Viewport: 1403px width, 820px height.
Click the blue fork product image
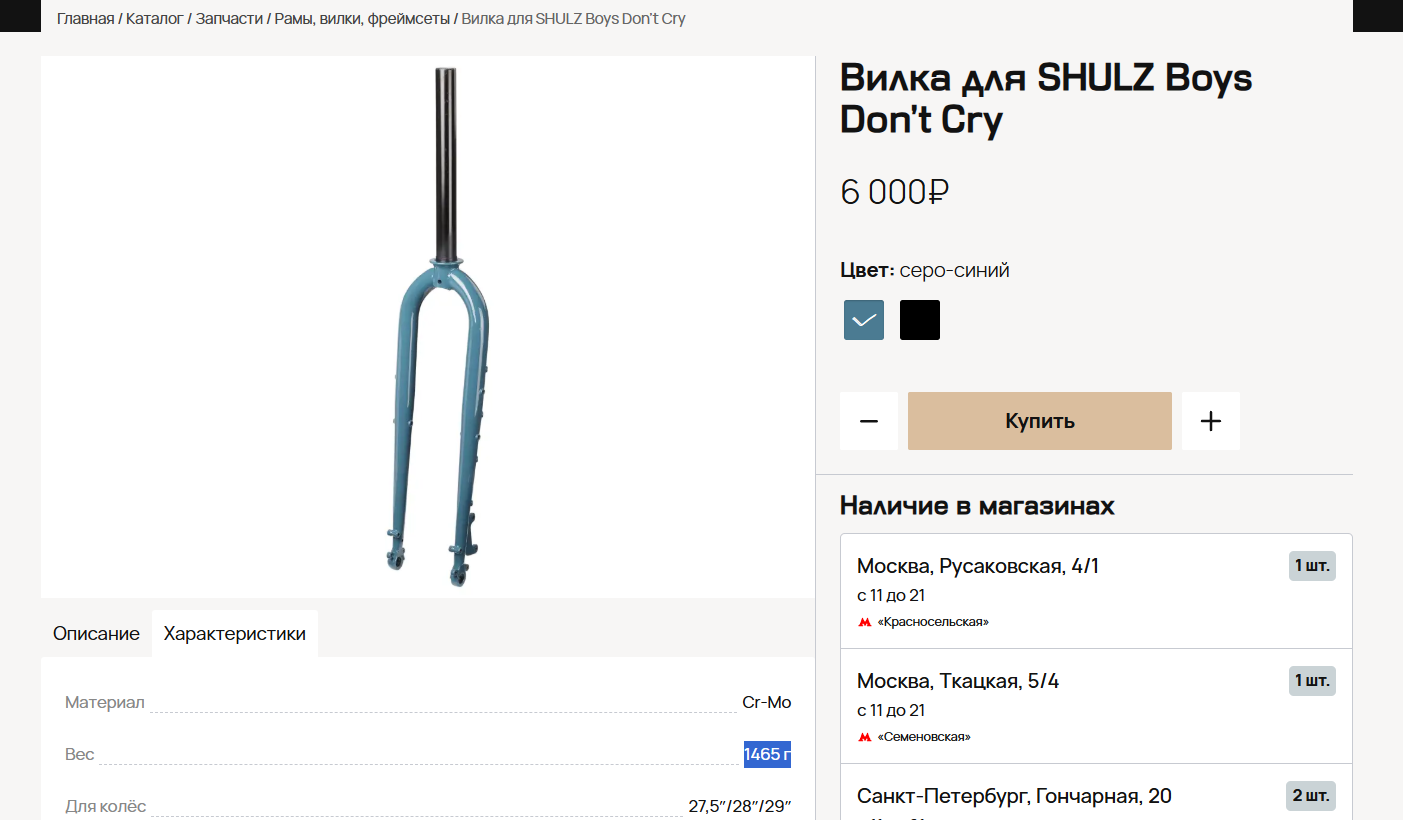click(x=428, y=328)
